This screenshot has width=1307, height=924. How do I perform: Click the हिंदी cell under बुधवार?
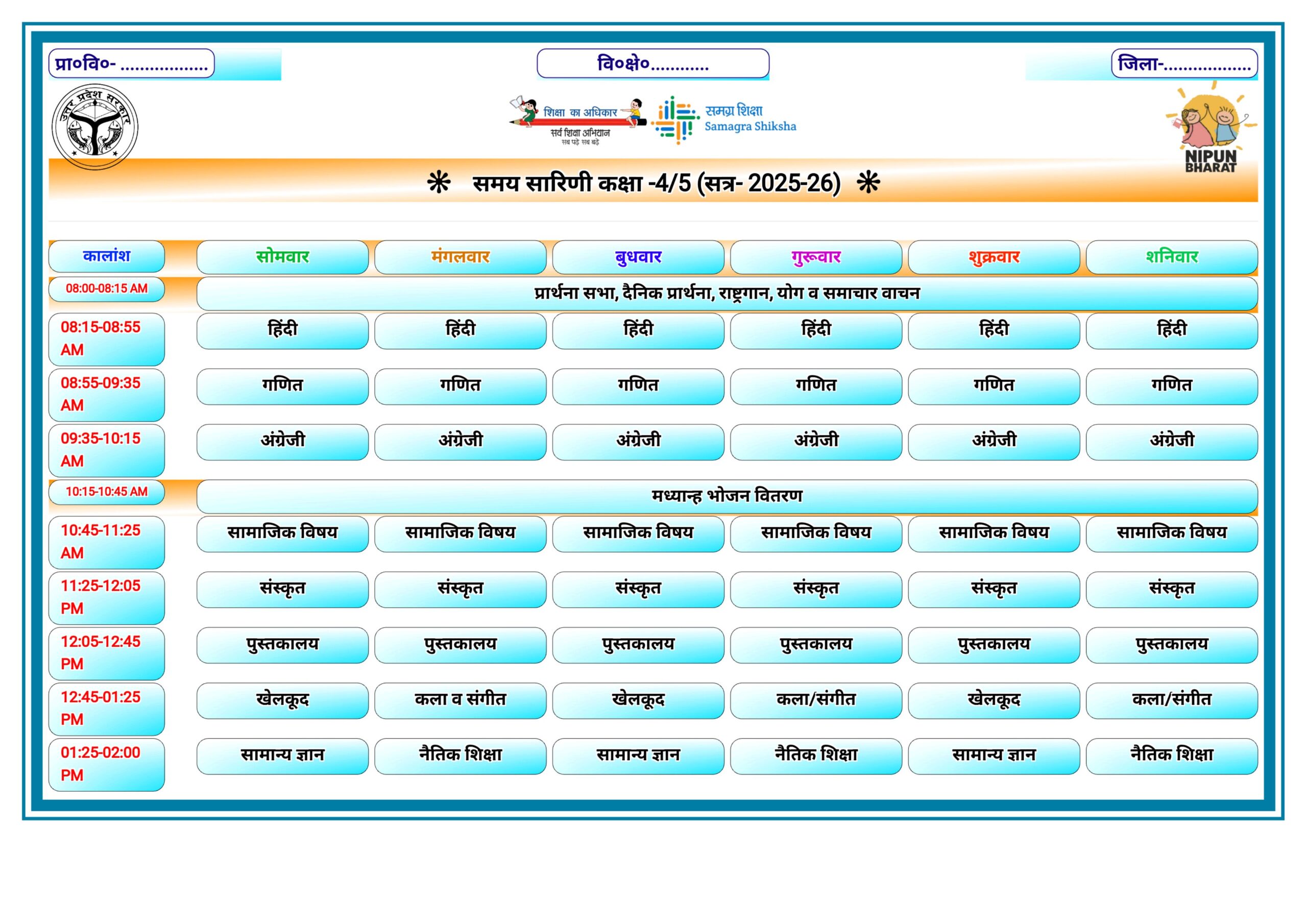coord(638,331)
